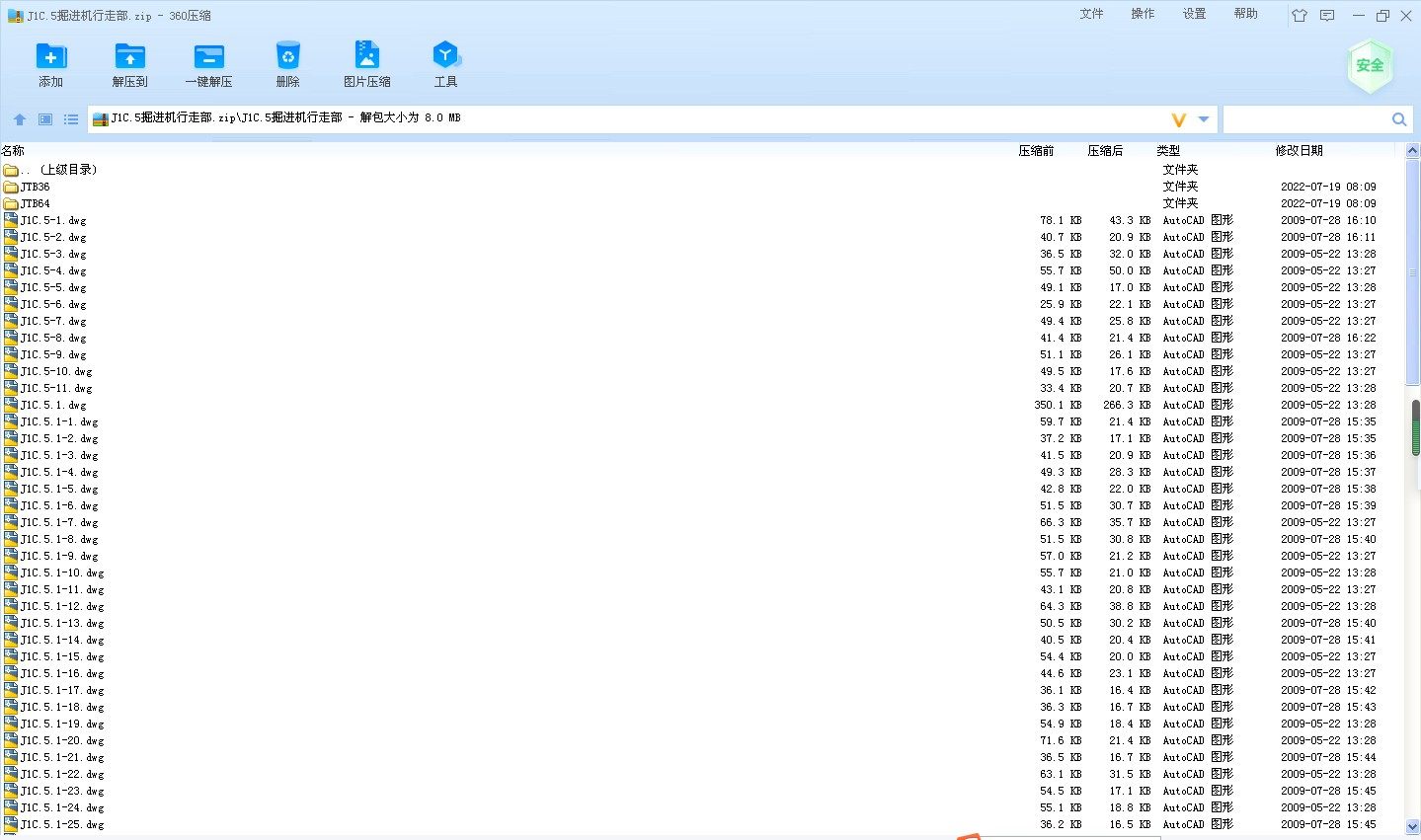Sort by the 修改日期 column header

pyautogui.click(x=1299, y=151)
